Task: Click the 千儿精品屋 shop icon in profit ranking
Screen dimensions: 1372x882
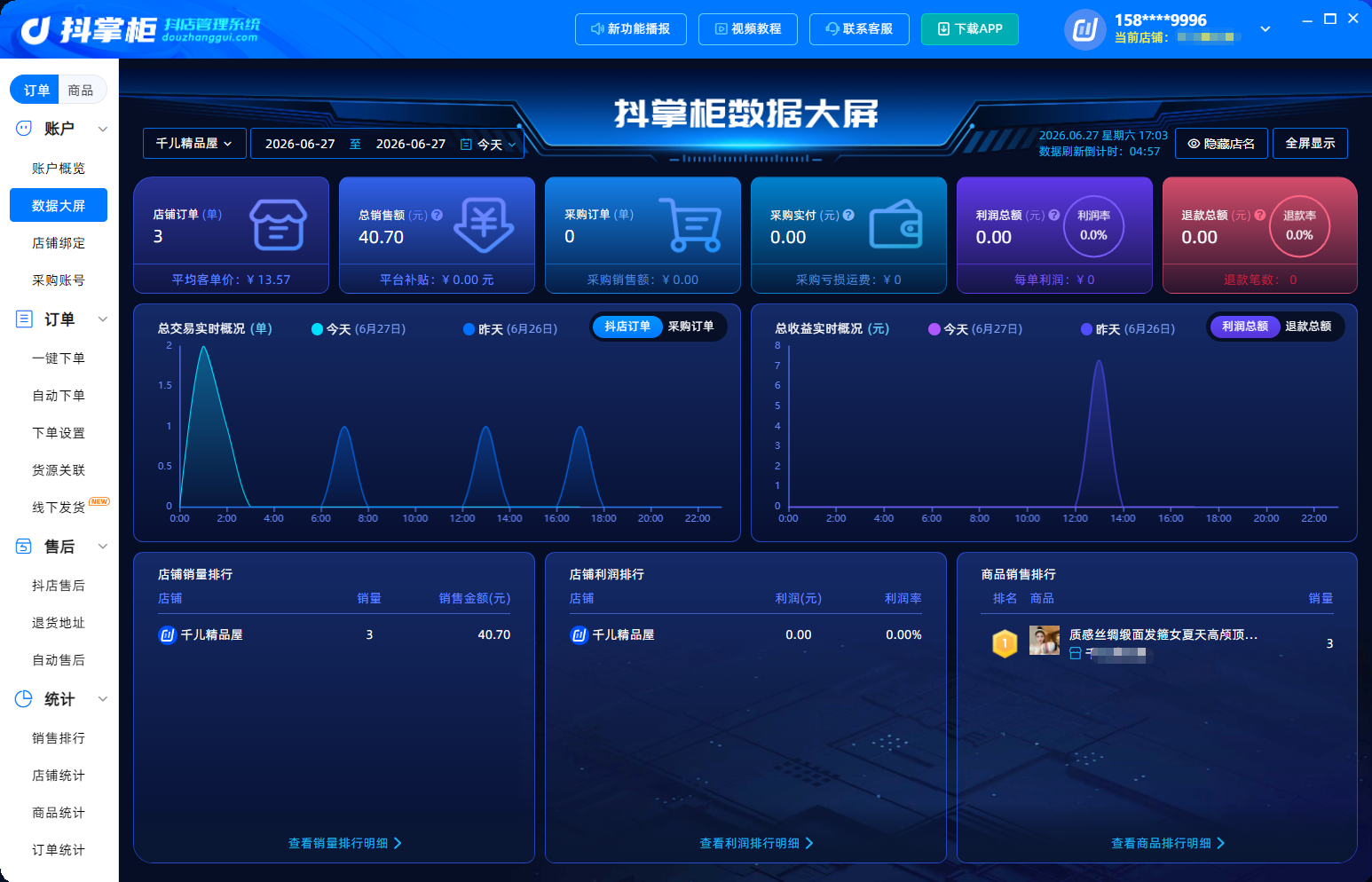Action: 579,634
